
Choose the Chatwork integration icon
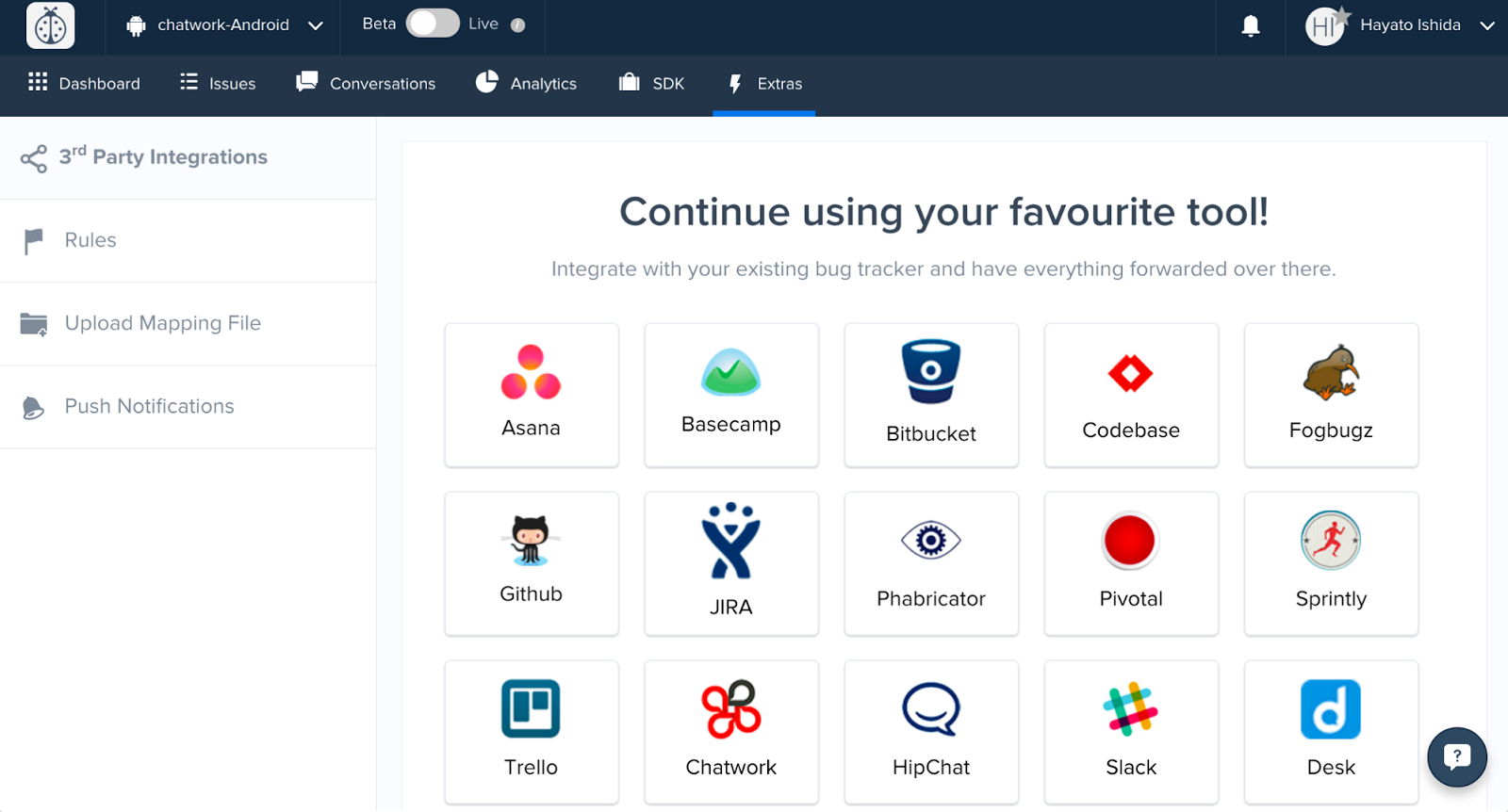tap(731, 708)
